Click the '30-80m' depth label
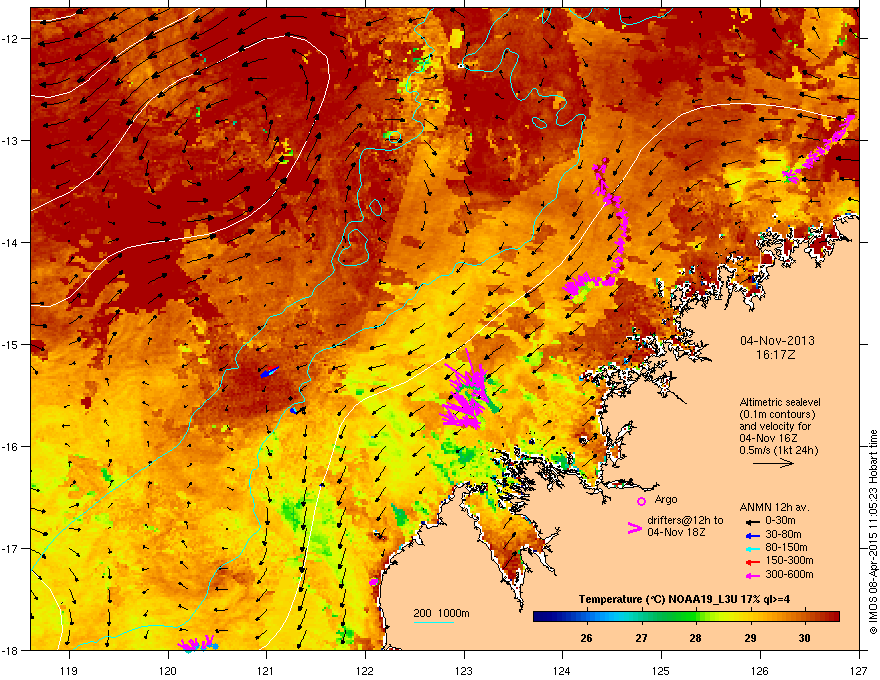 tap(783, 534)
